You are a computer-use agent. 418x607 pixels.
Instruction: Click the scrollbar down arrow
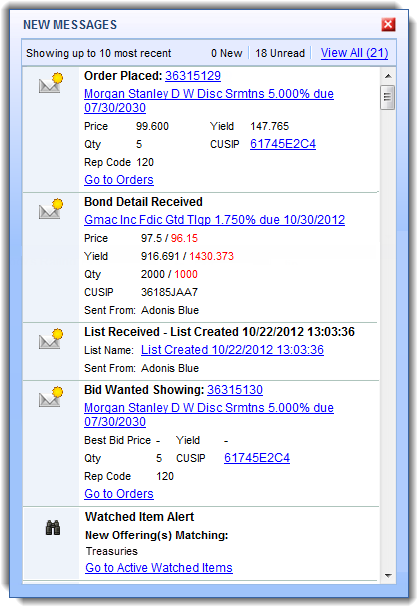(x=388, y=576)
